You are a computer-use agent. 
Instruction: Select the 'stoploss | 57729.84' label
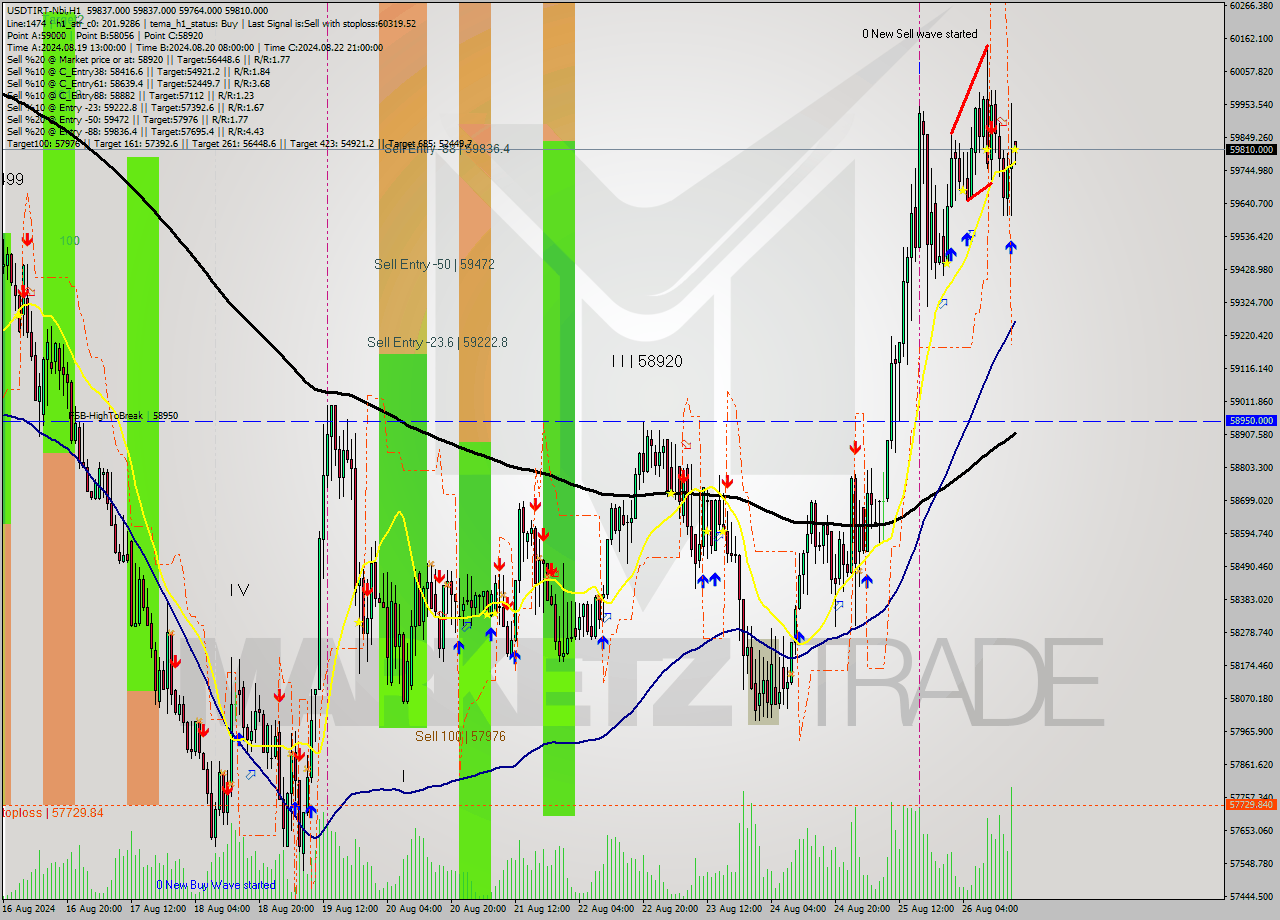[x=52, y=813]
